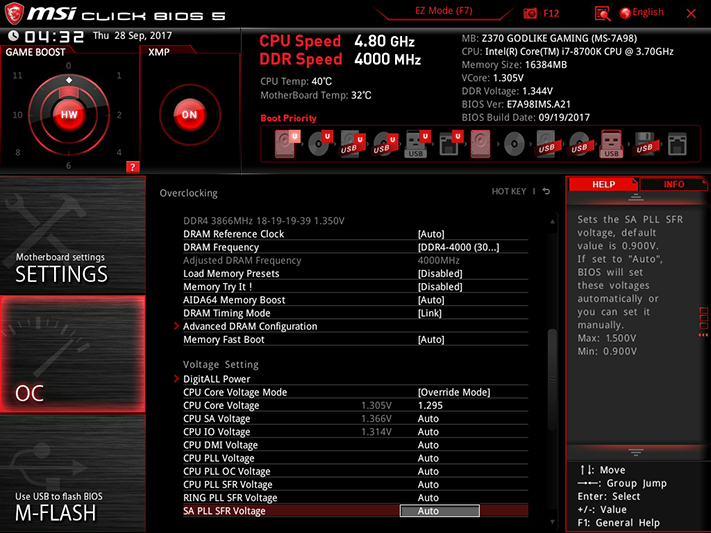Close the BIOS with the top-right X
Viewport: 711px width, 533px height.
[691, 14]
